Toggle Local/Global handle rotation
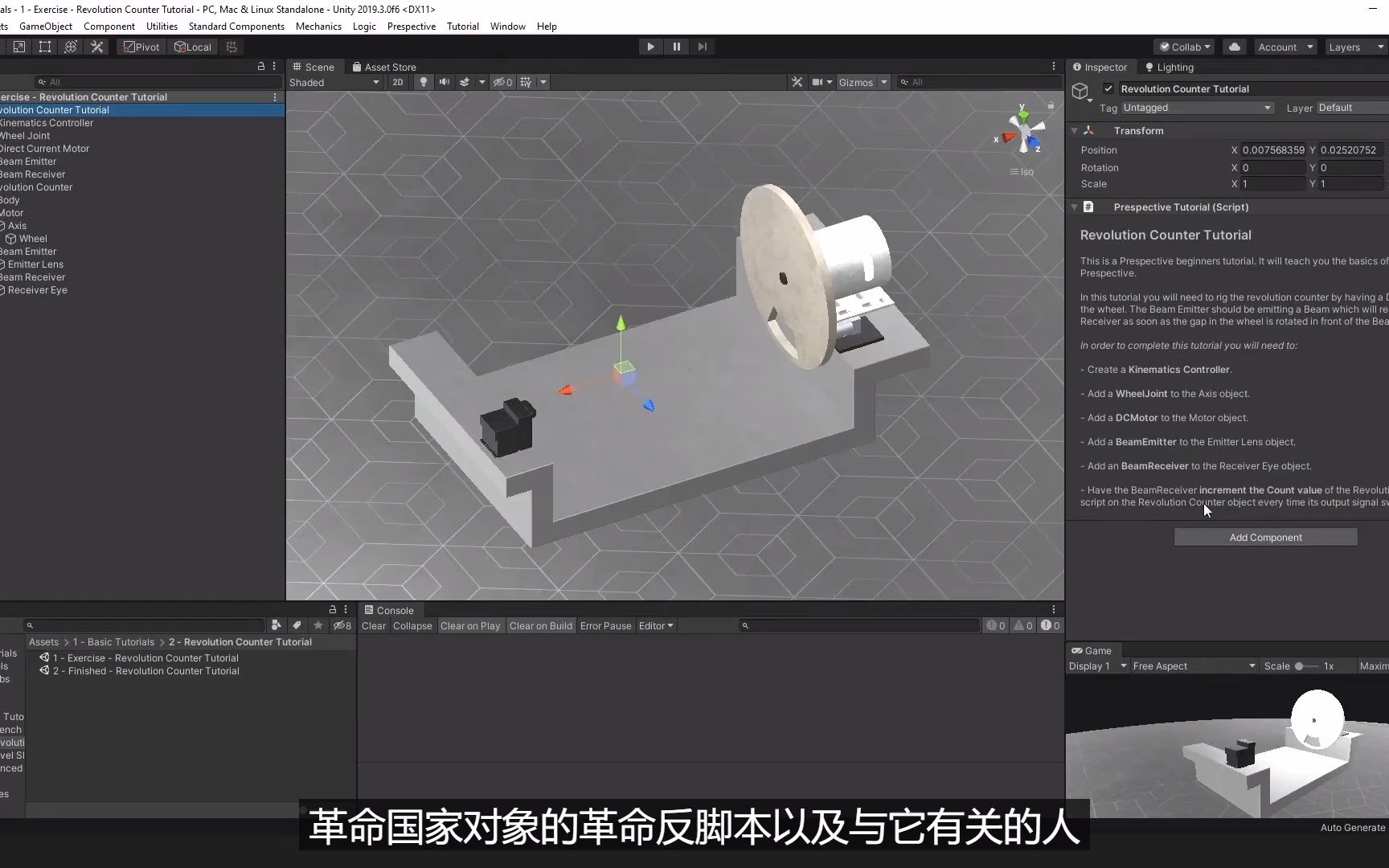 pyautogui.click(x=193, y=47)
